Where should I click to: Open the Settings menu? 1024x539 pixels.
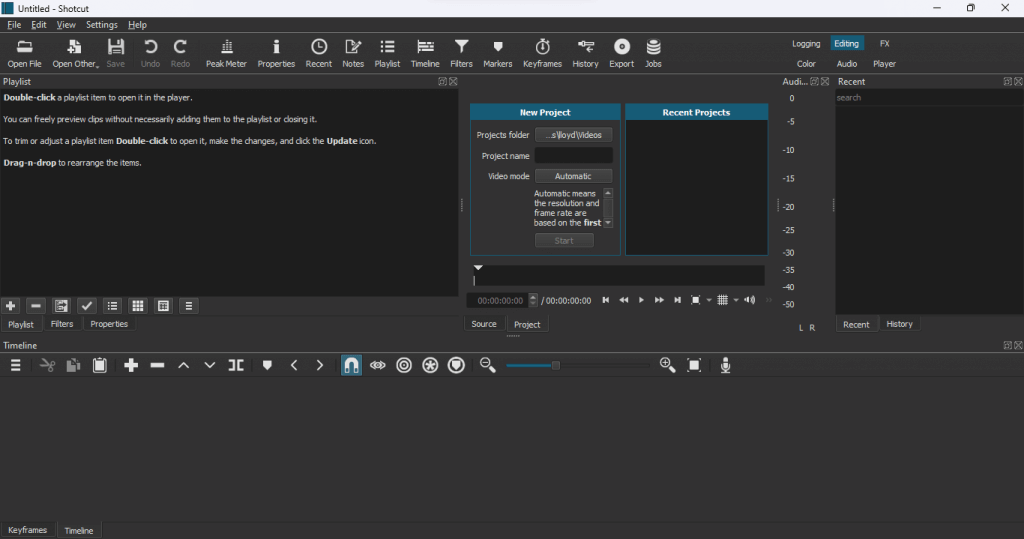101,24
